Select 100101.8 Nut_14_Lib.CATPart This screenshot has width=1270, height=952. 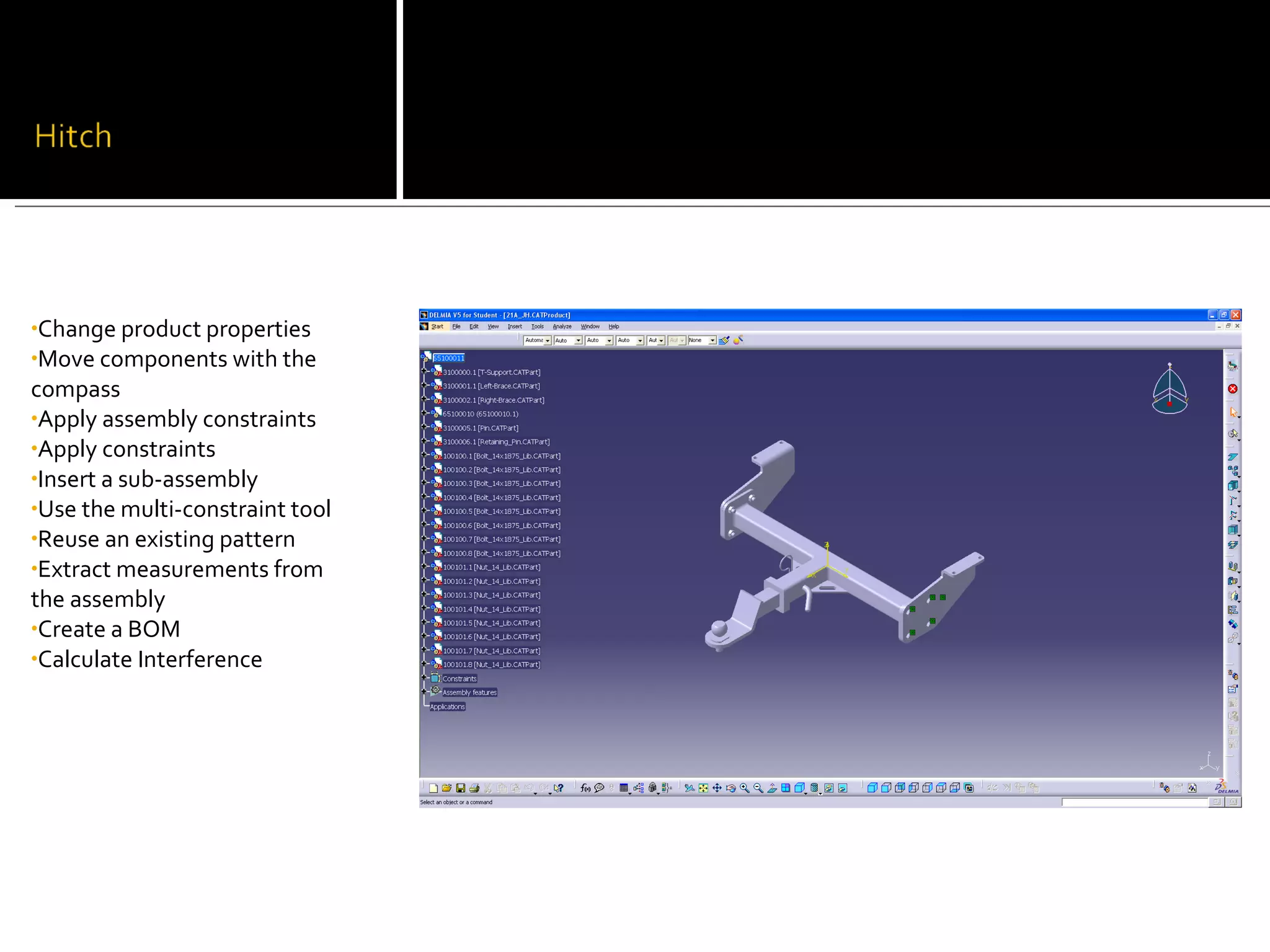pyautogui.click(x=492, y=664)
